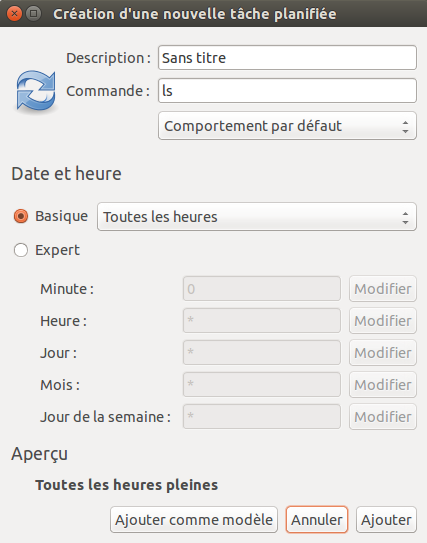Click into the Minute value field

(262, 288)
